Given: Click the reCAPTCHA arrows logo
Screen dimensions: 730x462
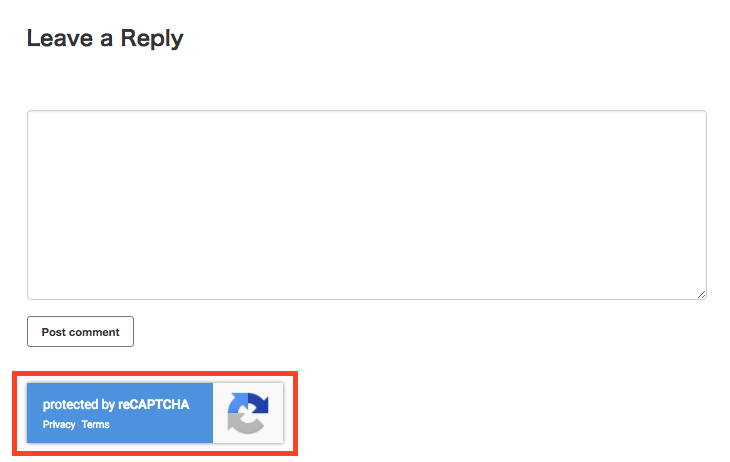Looking at the screenshot, I should pyautogui.click(x=248, y=413).
